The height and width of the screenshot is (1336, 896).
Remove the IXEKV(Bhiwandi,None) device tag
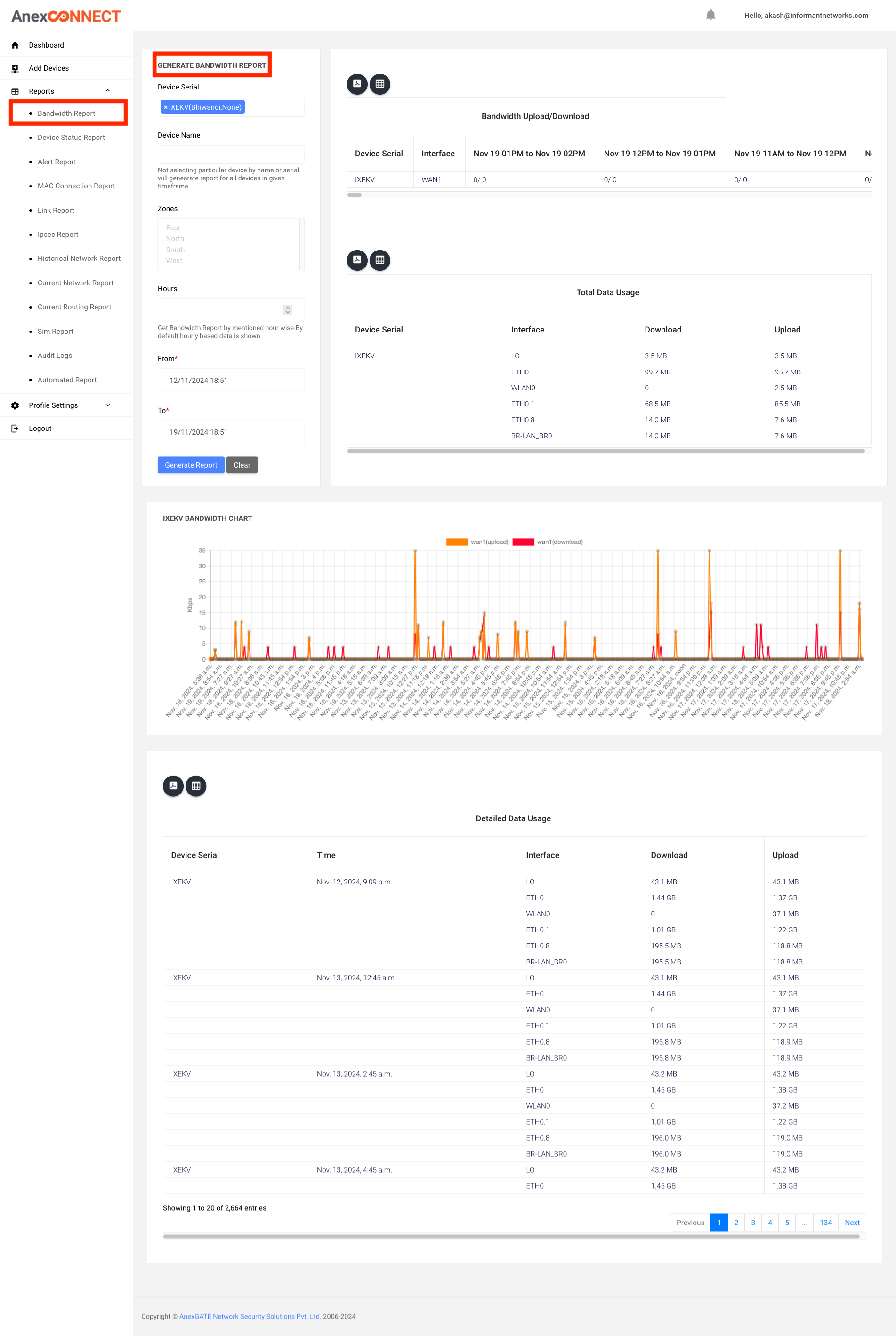166,107
